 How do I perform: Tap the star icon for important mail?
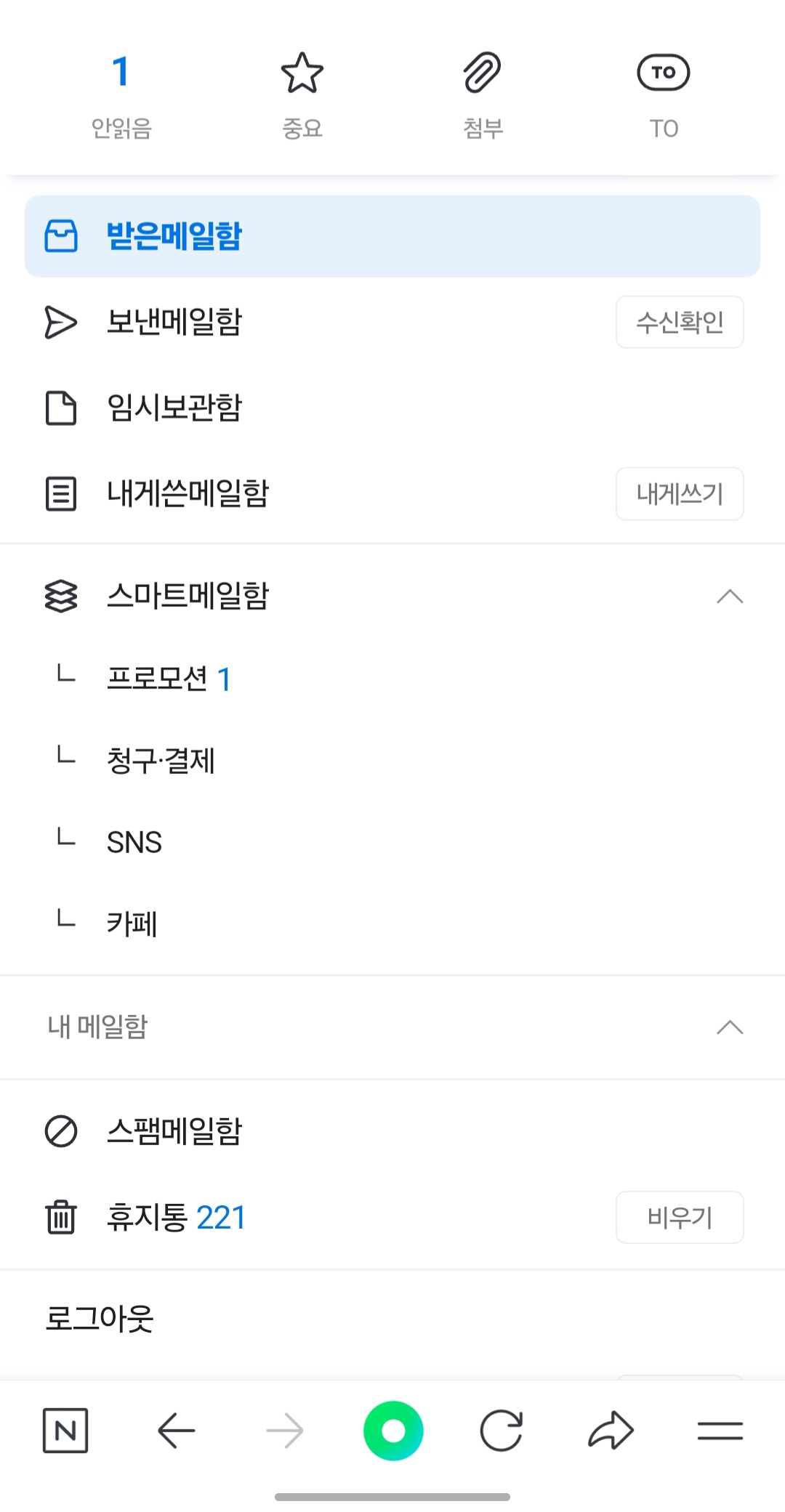point(302,73)
